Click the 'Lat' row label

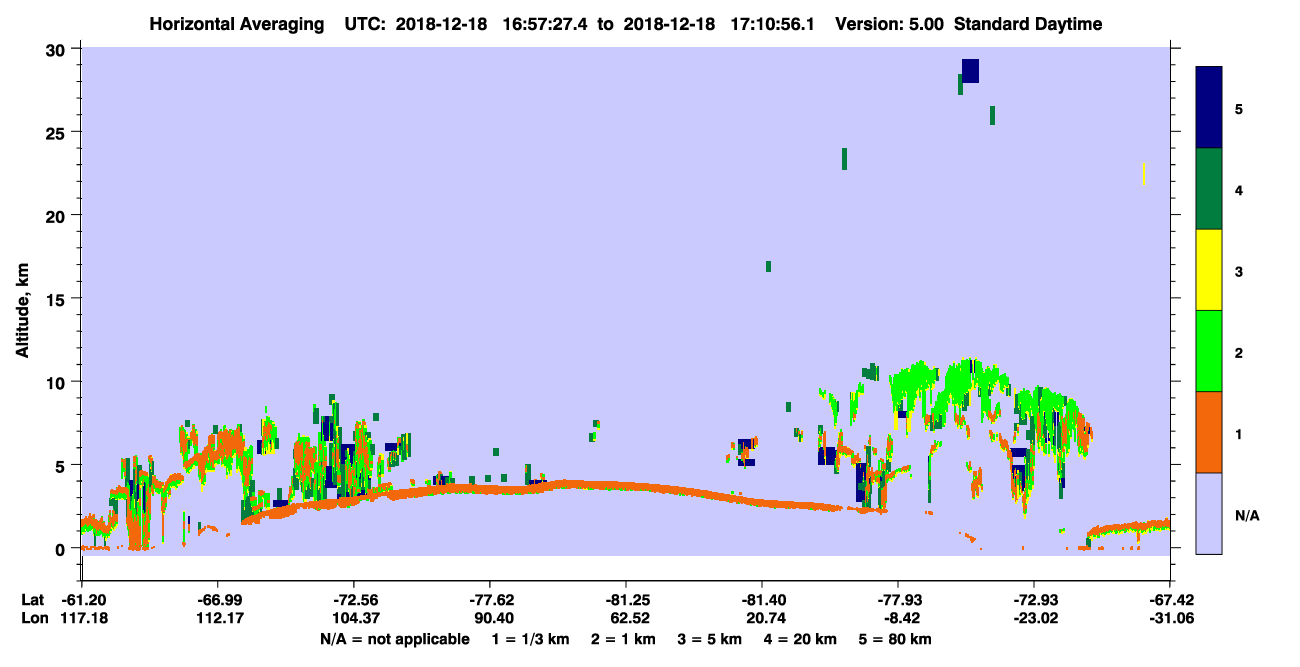pyautogui.click(x=31, y=600)
